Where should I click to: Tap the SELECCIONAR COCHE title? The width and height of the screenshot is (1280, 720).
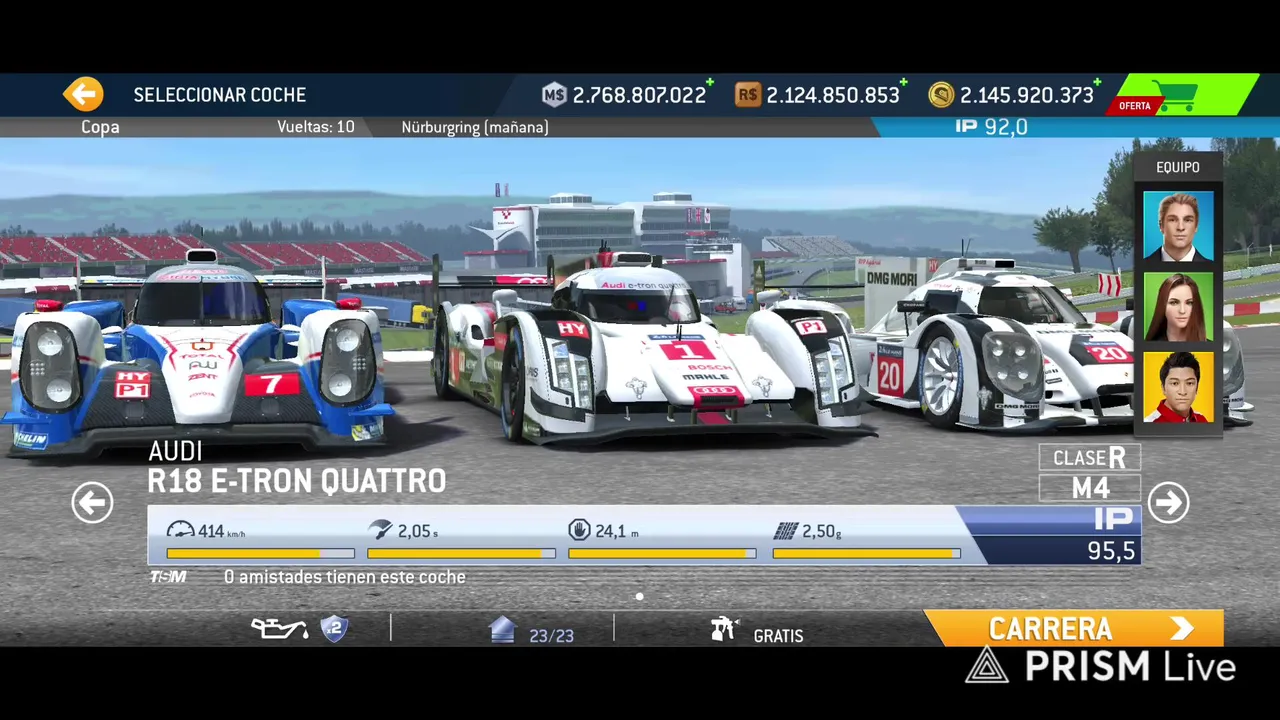[x=220, y=95]
